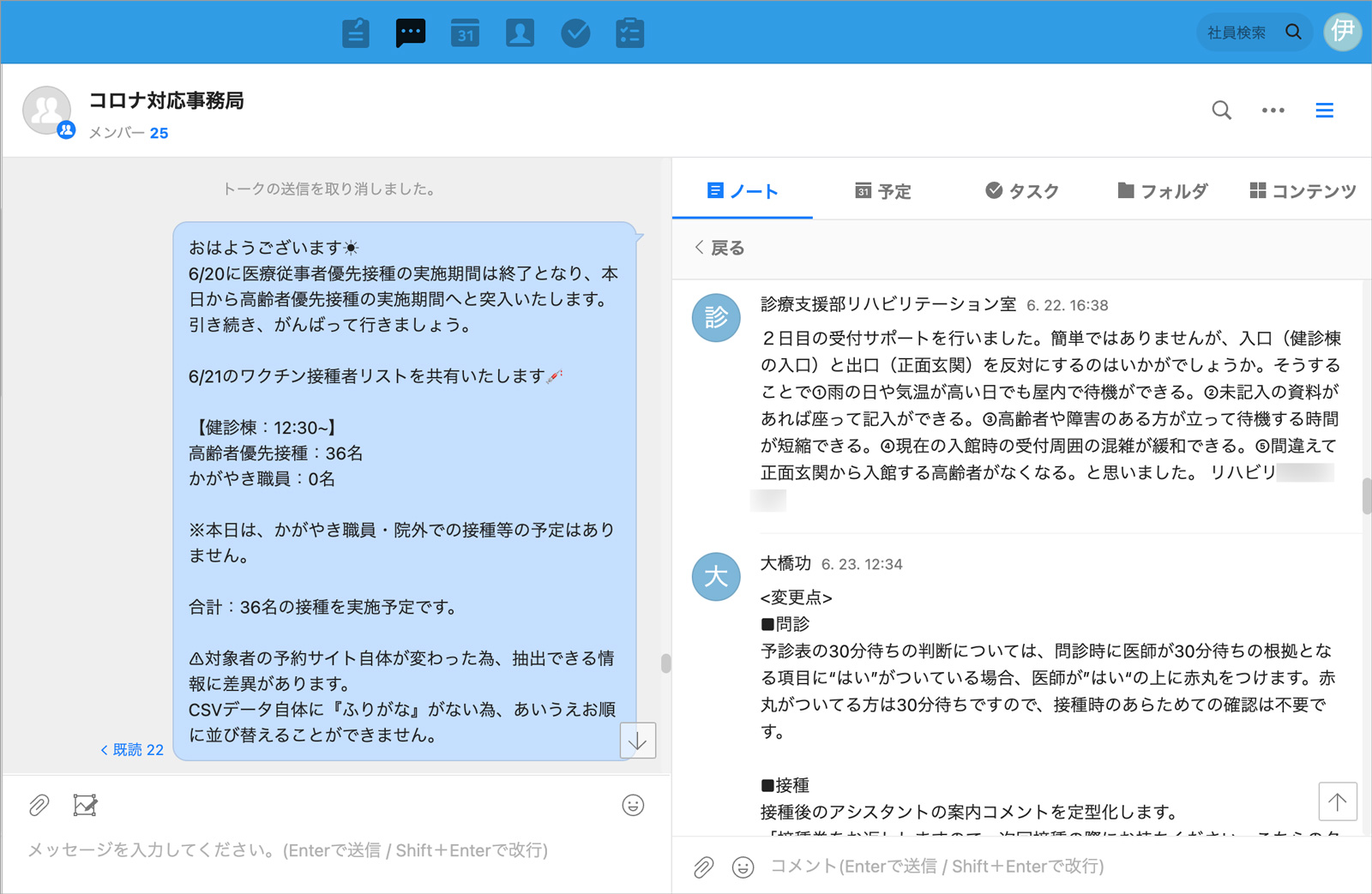Toggle the side panel hamburger menu
Screen dimensions: 1372x894
tap(1324, 111)
